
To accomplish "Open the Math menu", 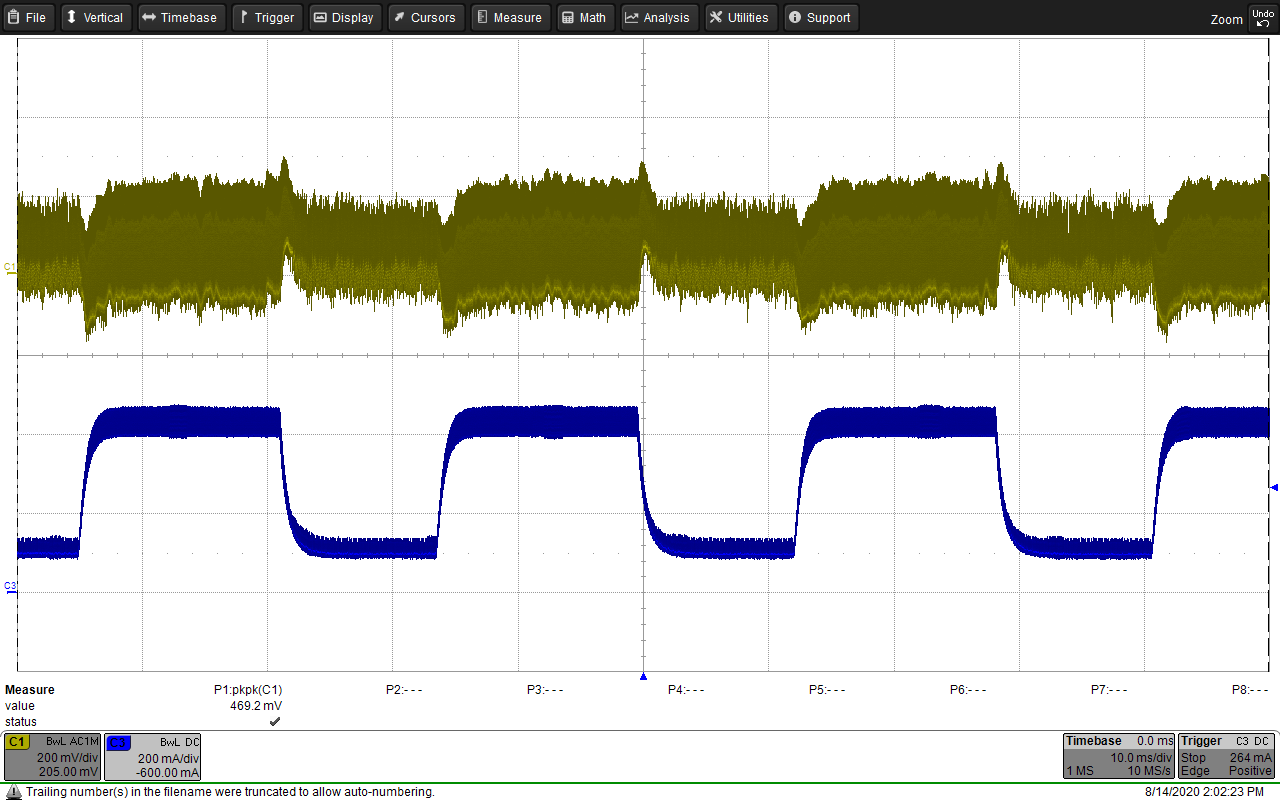I will (x=585, y=17).
